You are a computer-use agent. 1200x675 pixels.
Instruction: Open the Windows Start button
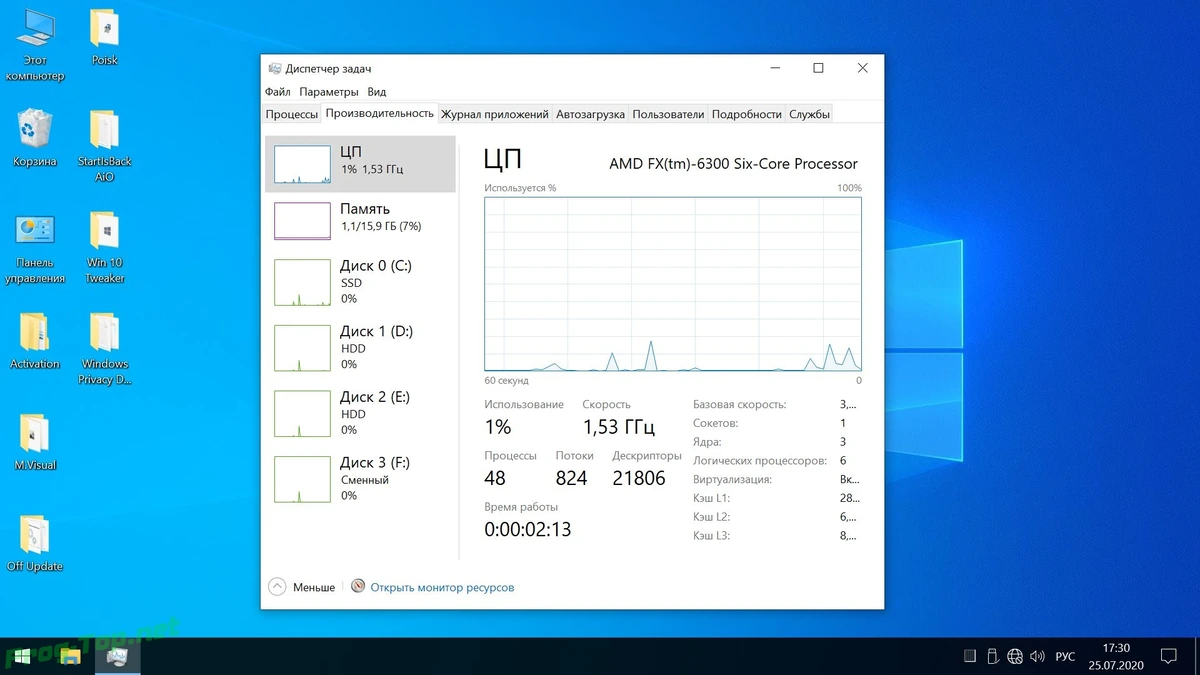click(20, 657)
